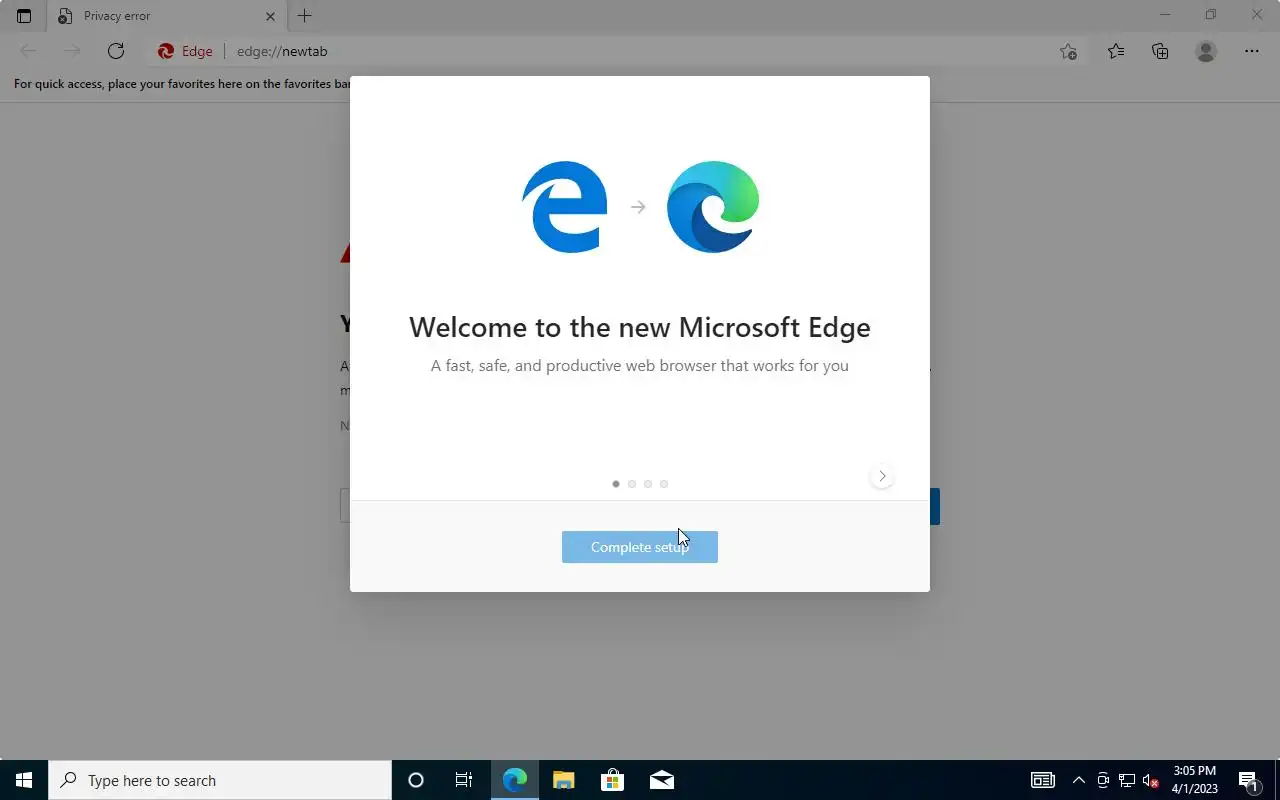Select the second carousel page dot
This screenshot has height=800, width=1280.
coord(631,484)
